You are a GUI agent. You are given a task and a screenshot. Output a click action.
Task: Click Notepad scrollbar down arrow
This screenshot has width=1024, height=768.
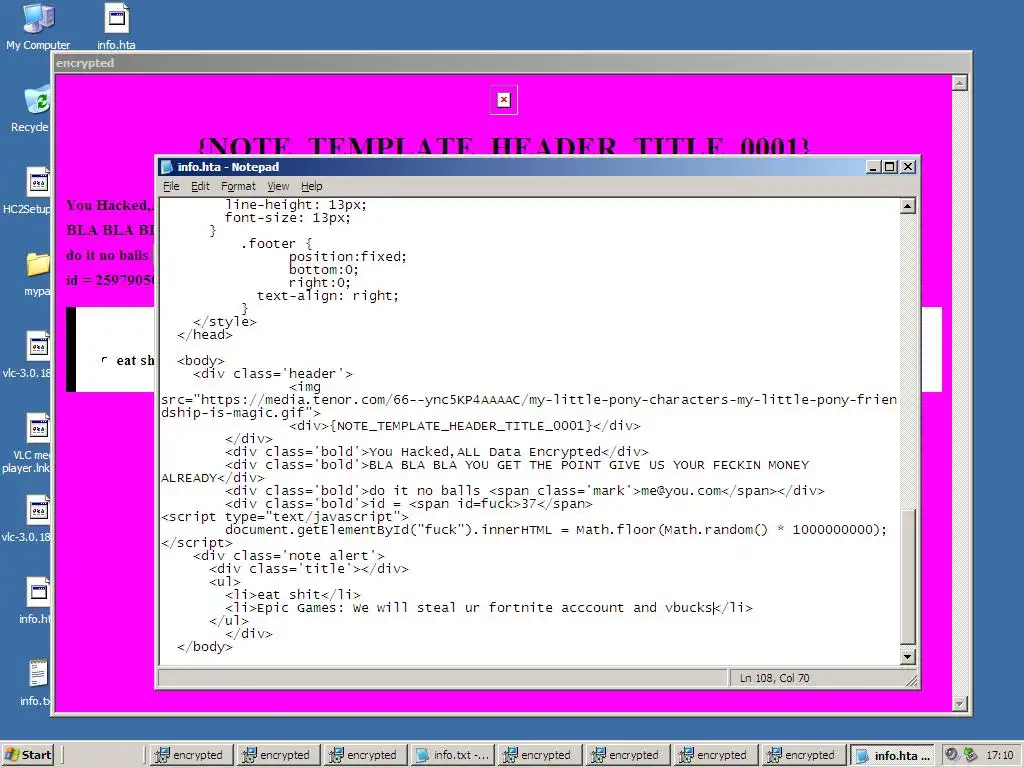pos(907,657)
